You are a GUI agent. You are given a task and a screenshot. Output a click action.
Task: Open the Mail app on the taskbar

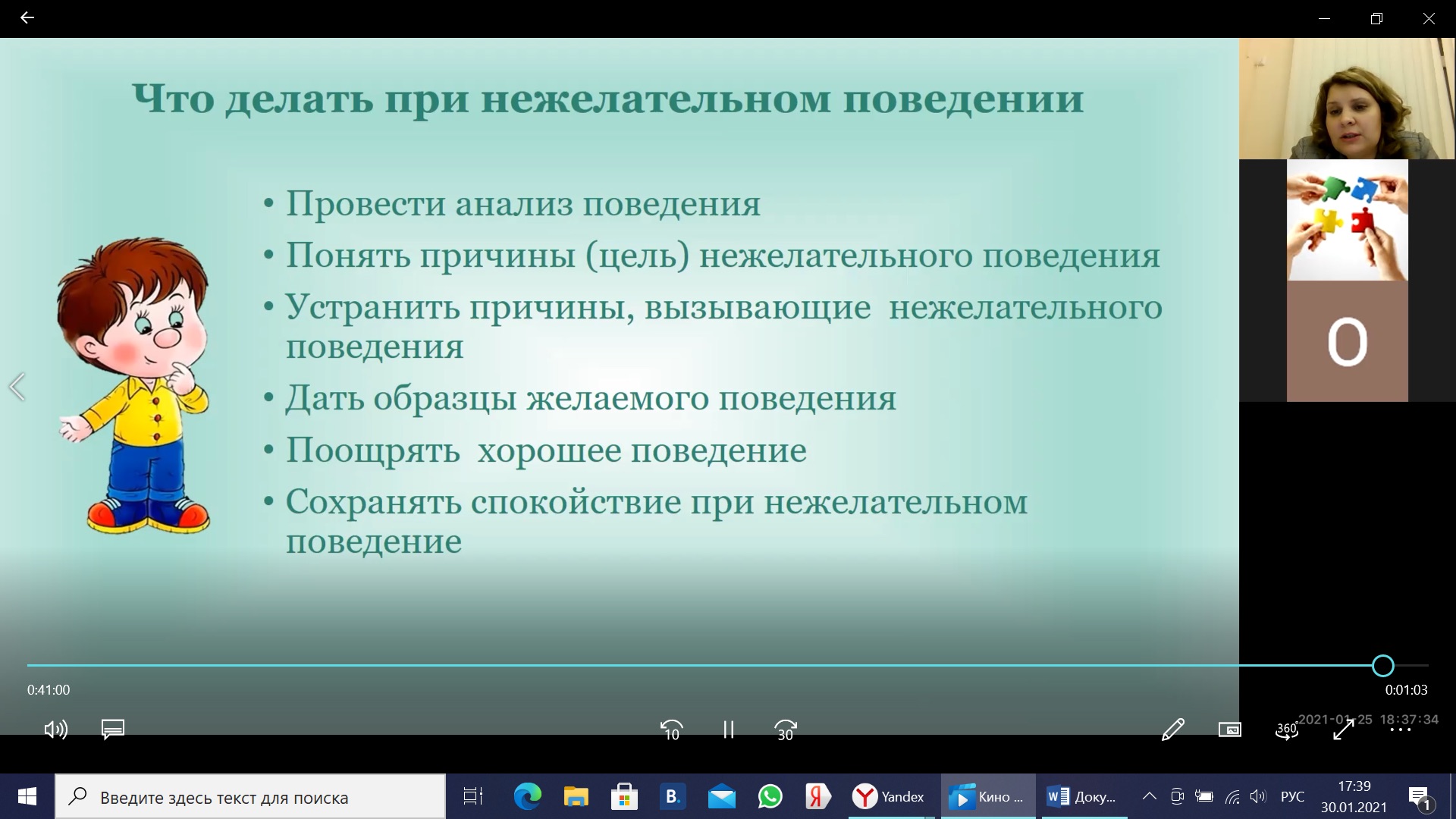pos(721,796)
